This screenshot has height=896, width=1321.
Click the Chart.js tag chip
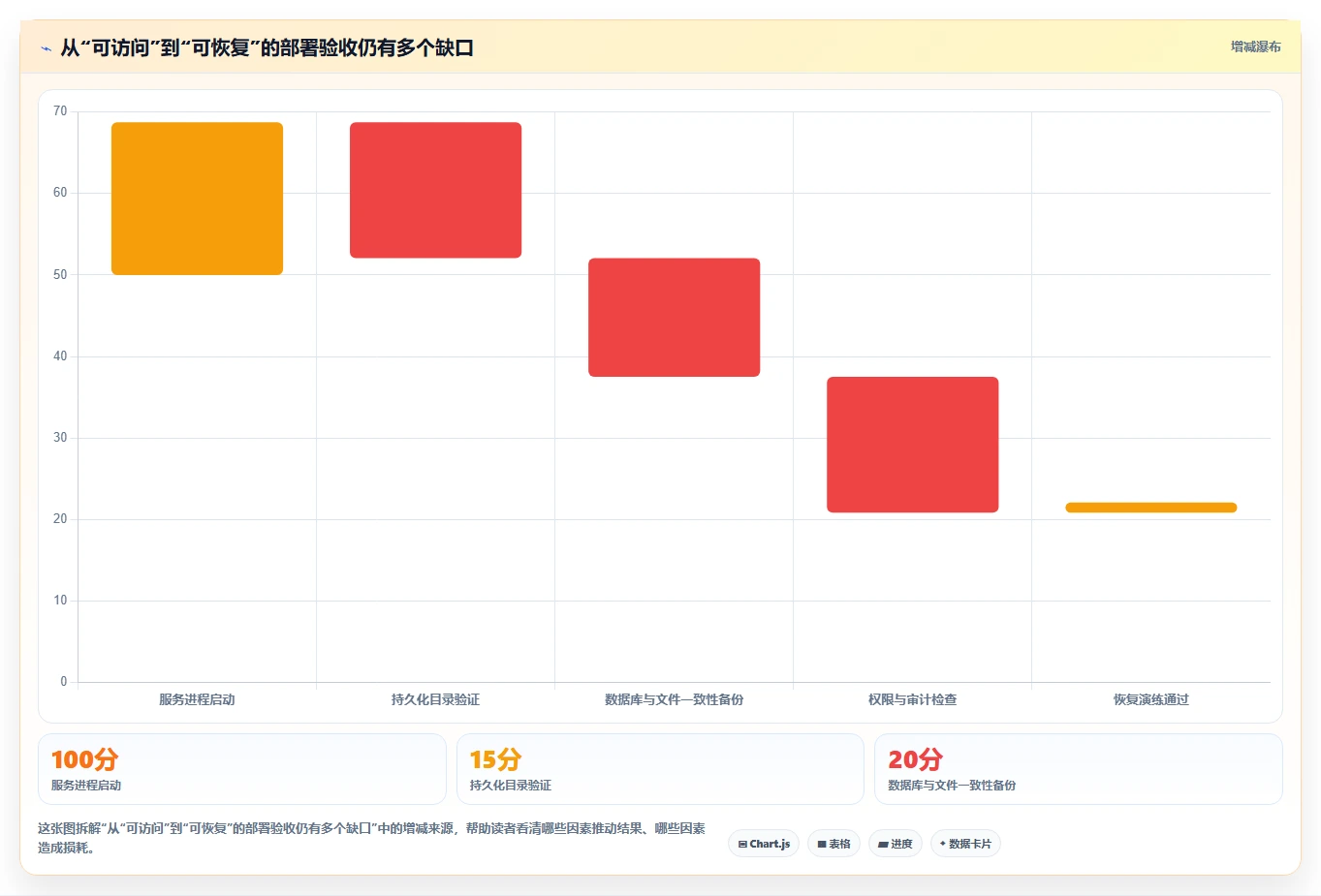pos(764,844)
